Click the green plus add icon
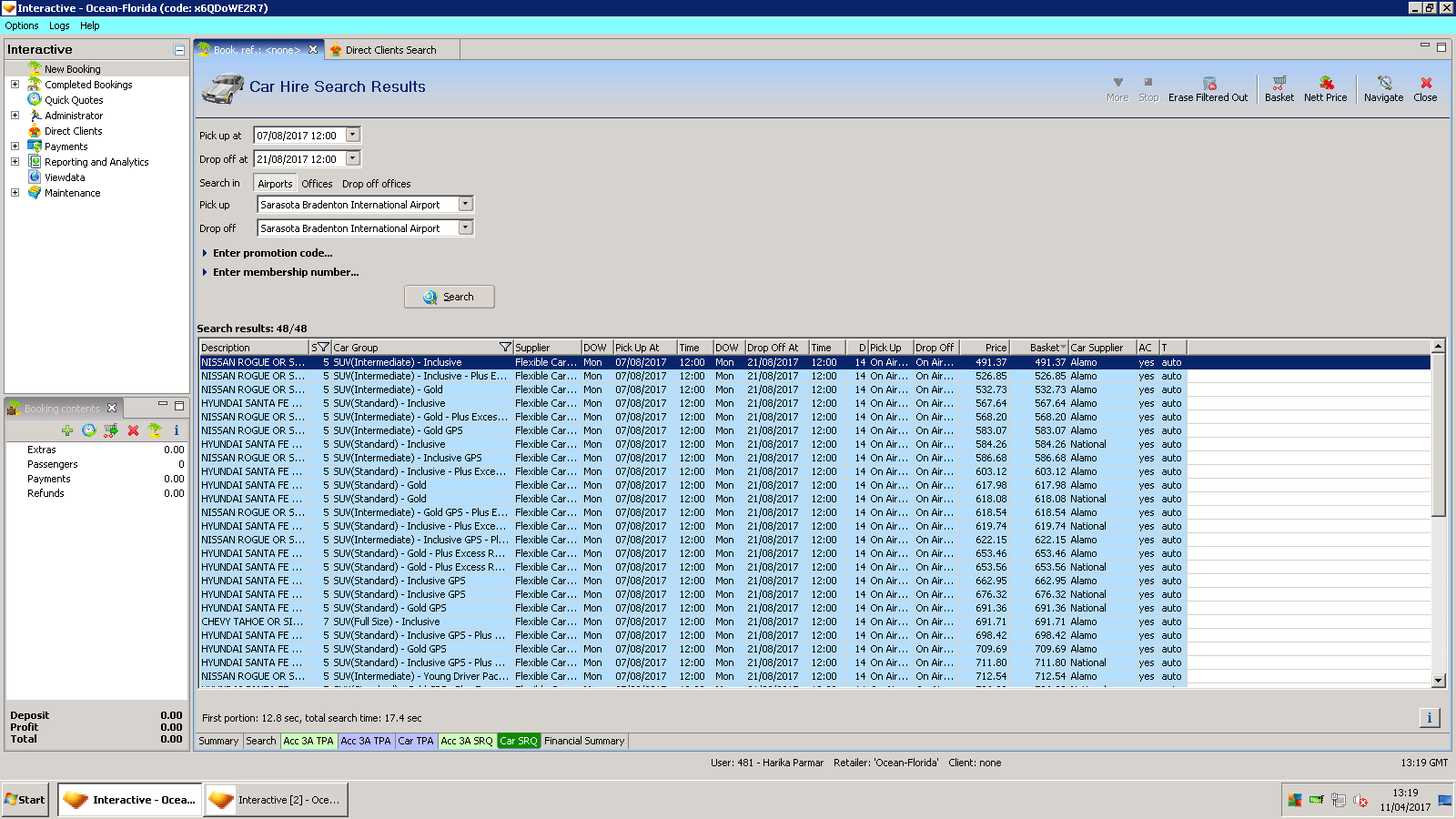This screenshot has width=1456, height=819. tap(67, 430)
